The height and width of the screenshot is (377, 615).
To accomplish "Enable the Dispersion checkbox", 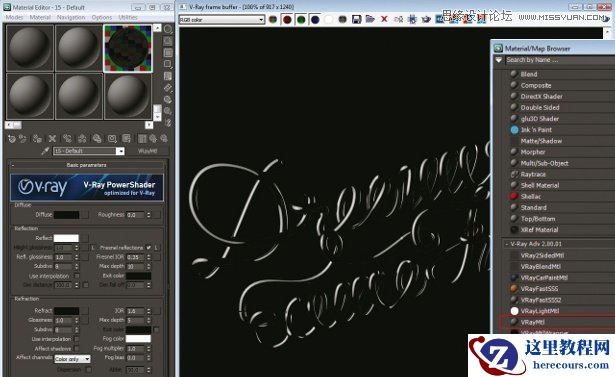I will pyautogui.click(x=89, y=370).
